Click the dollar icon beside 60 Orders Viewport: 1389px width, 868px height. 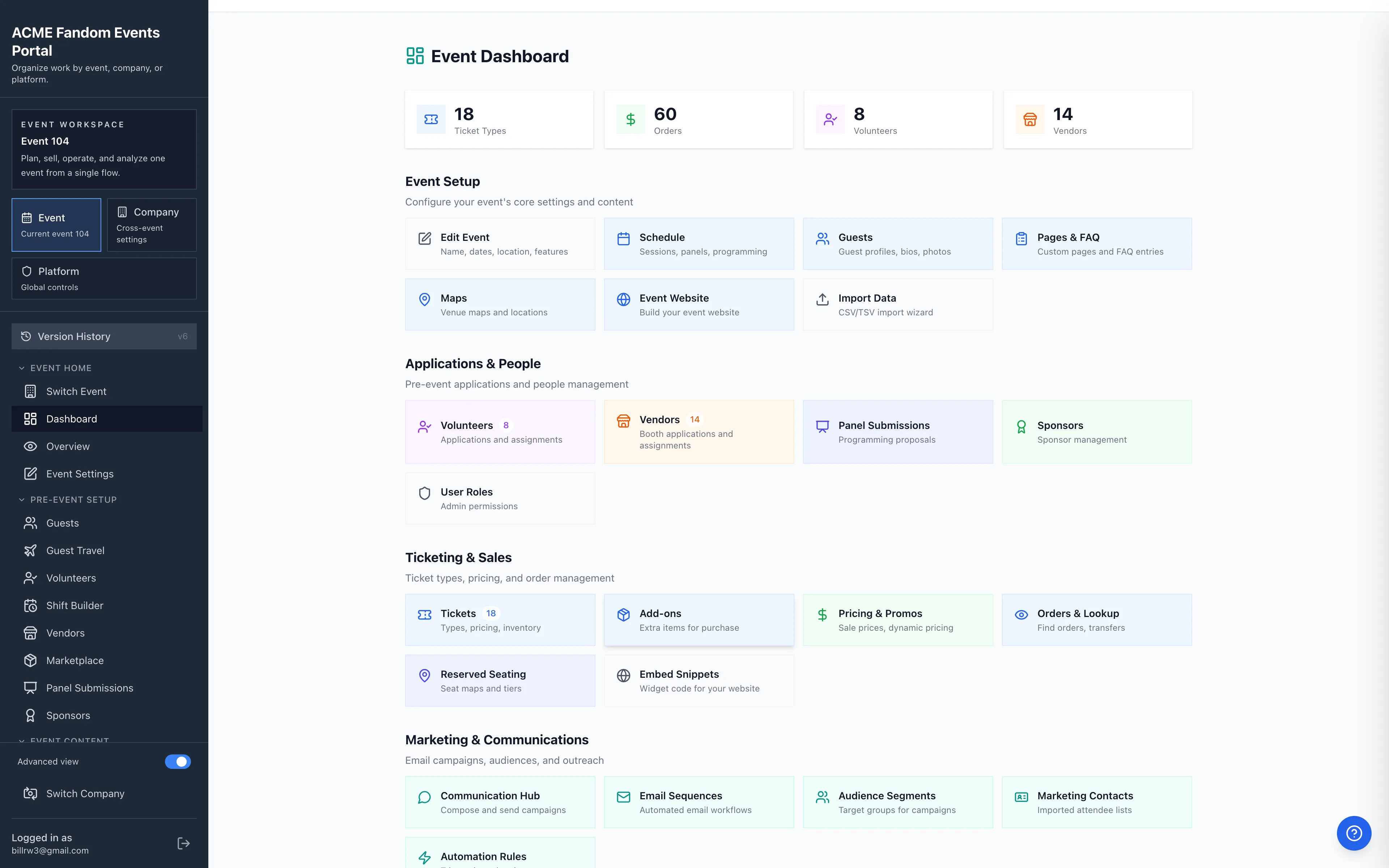(631, 119)
